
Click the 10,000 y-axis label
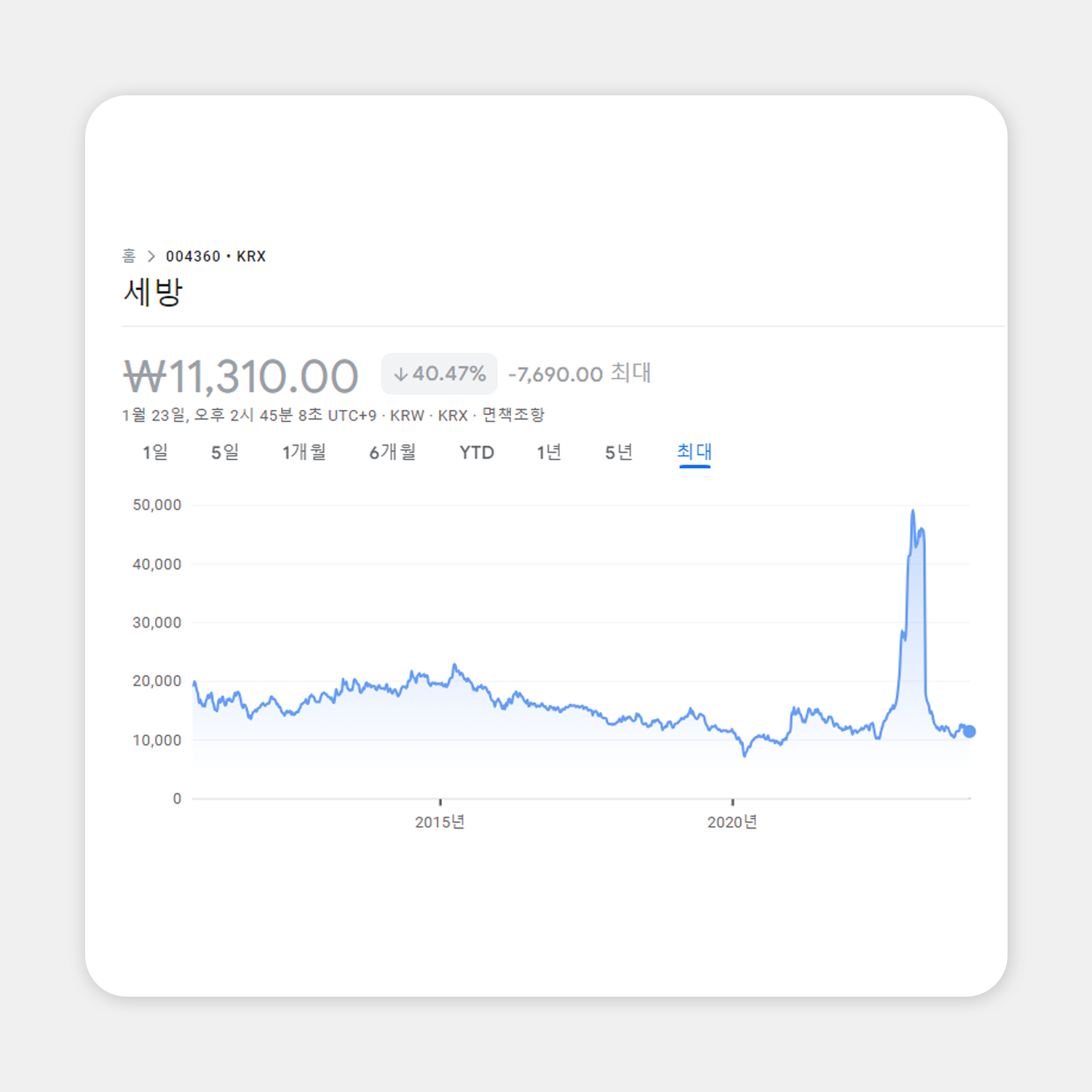tap(157, 740)
